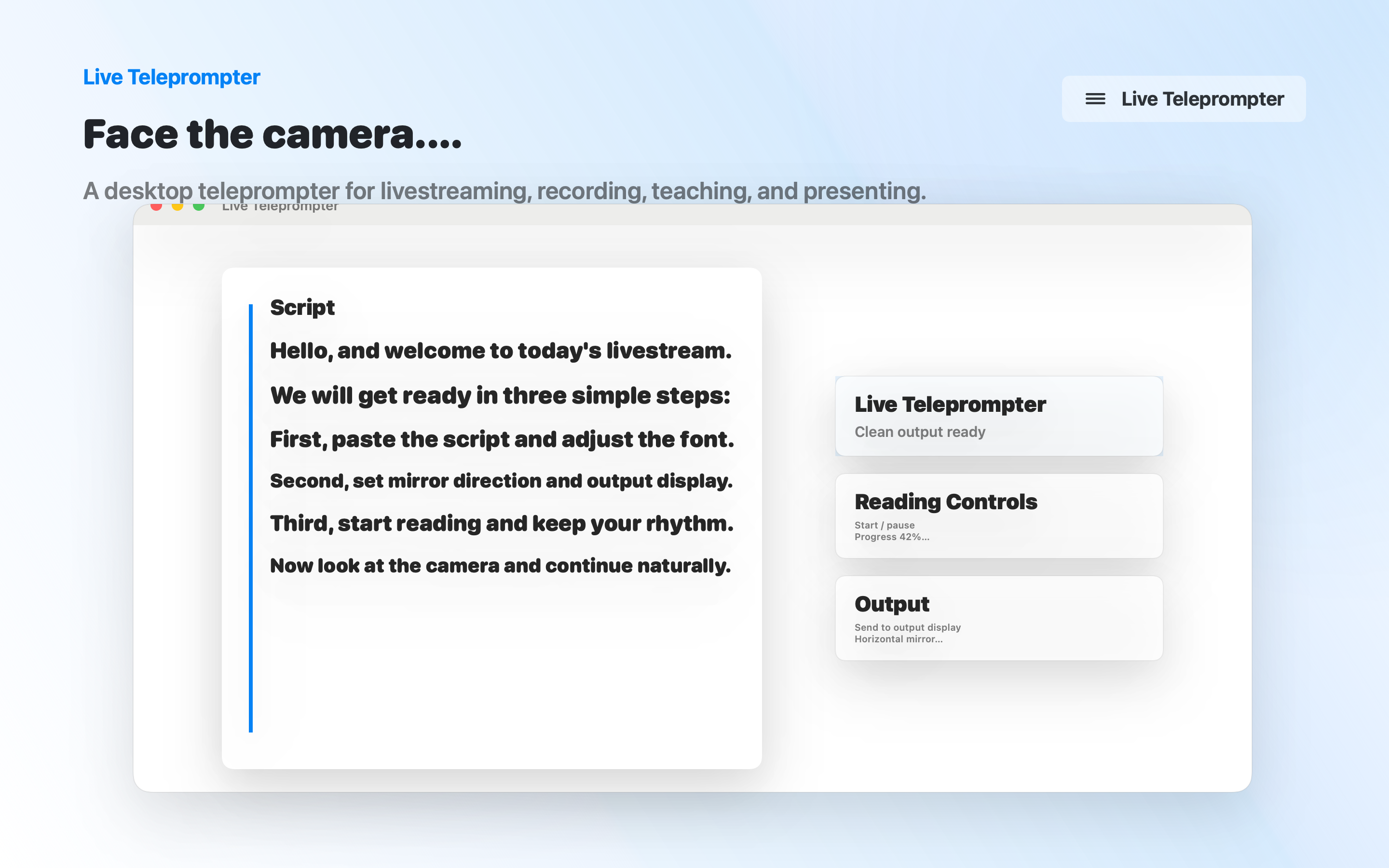The image size is (1389, 868).
Task: Click the "Horizontal mirror..." text
Action: coord(898,639)
